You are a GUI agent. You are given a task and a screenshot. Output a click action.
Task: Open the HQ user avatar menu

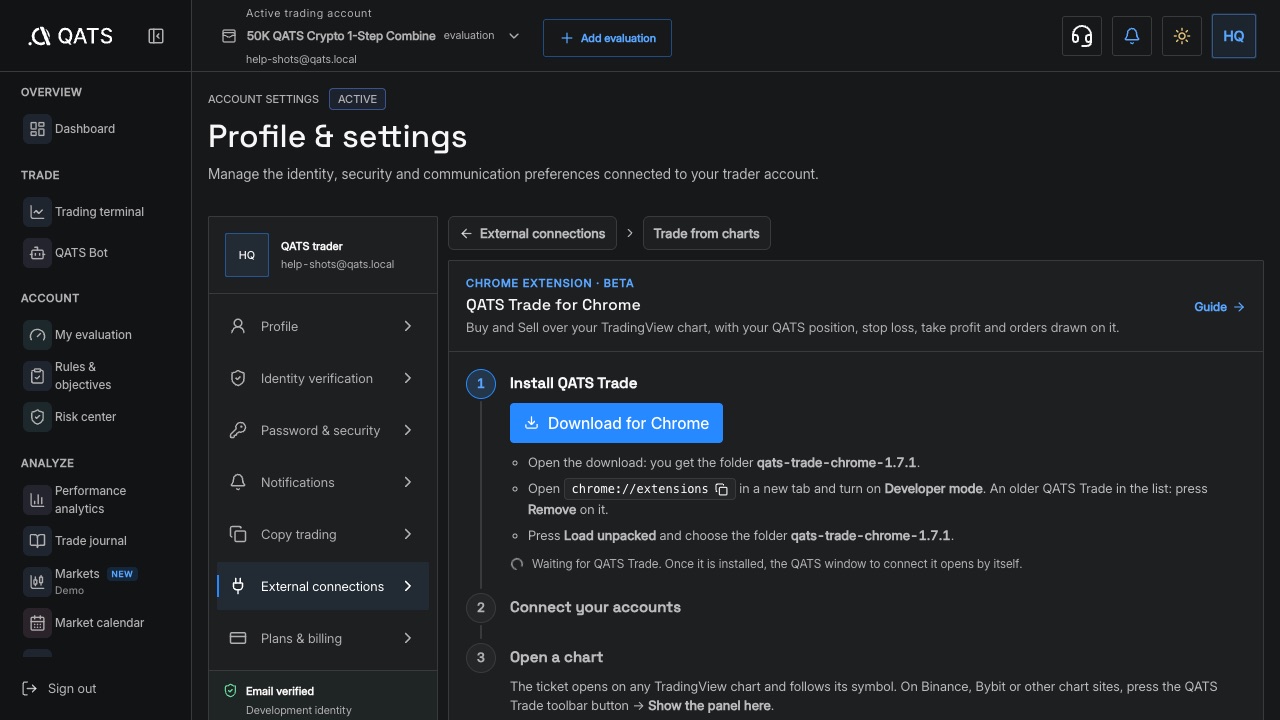coord(1234,36)
